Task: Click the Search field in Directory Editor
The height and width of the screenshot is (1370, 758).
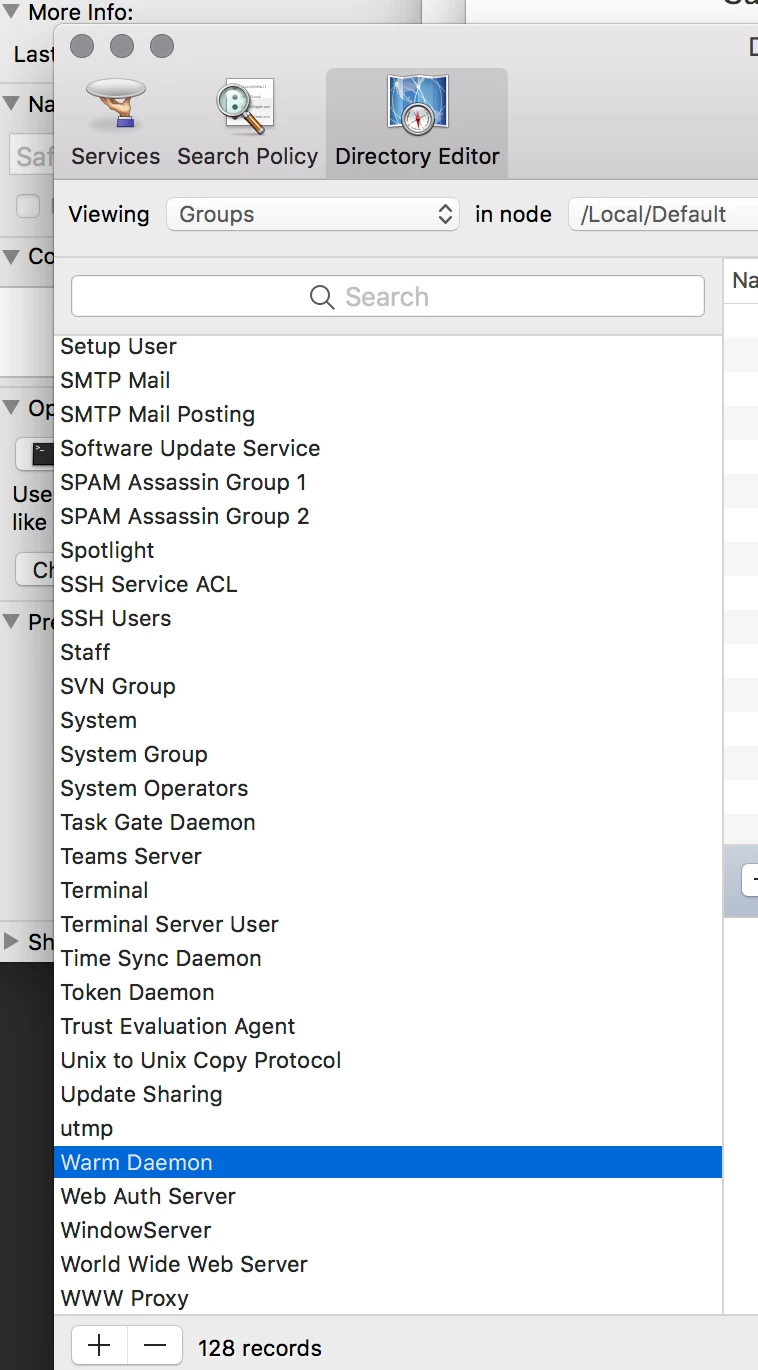Action: [388, 297]
